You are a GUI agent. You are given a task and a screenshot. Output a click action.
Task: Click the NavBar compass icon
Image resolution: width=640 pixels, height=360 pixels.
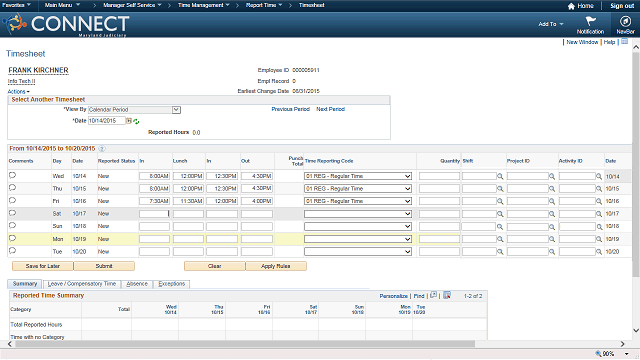625,21
